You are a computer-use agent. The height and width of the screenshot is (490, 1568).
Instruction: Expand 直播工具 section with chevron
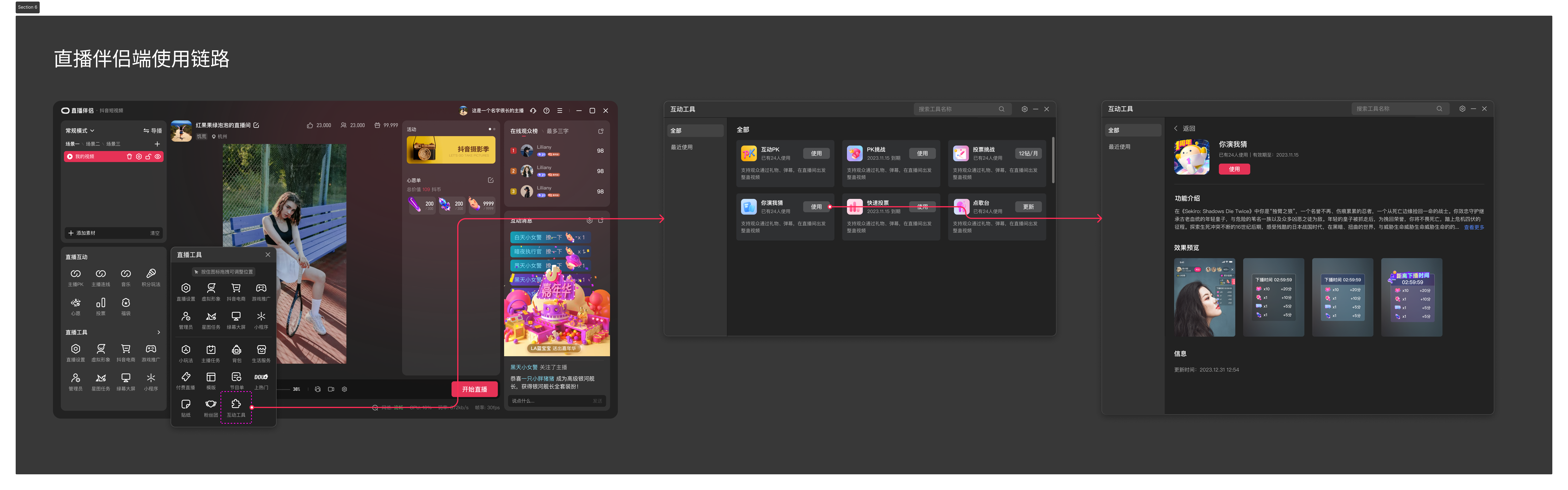[x=159, y=332]
